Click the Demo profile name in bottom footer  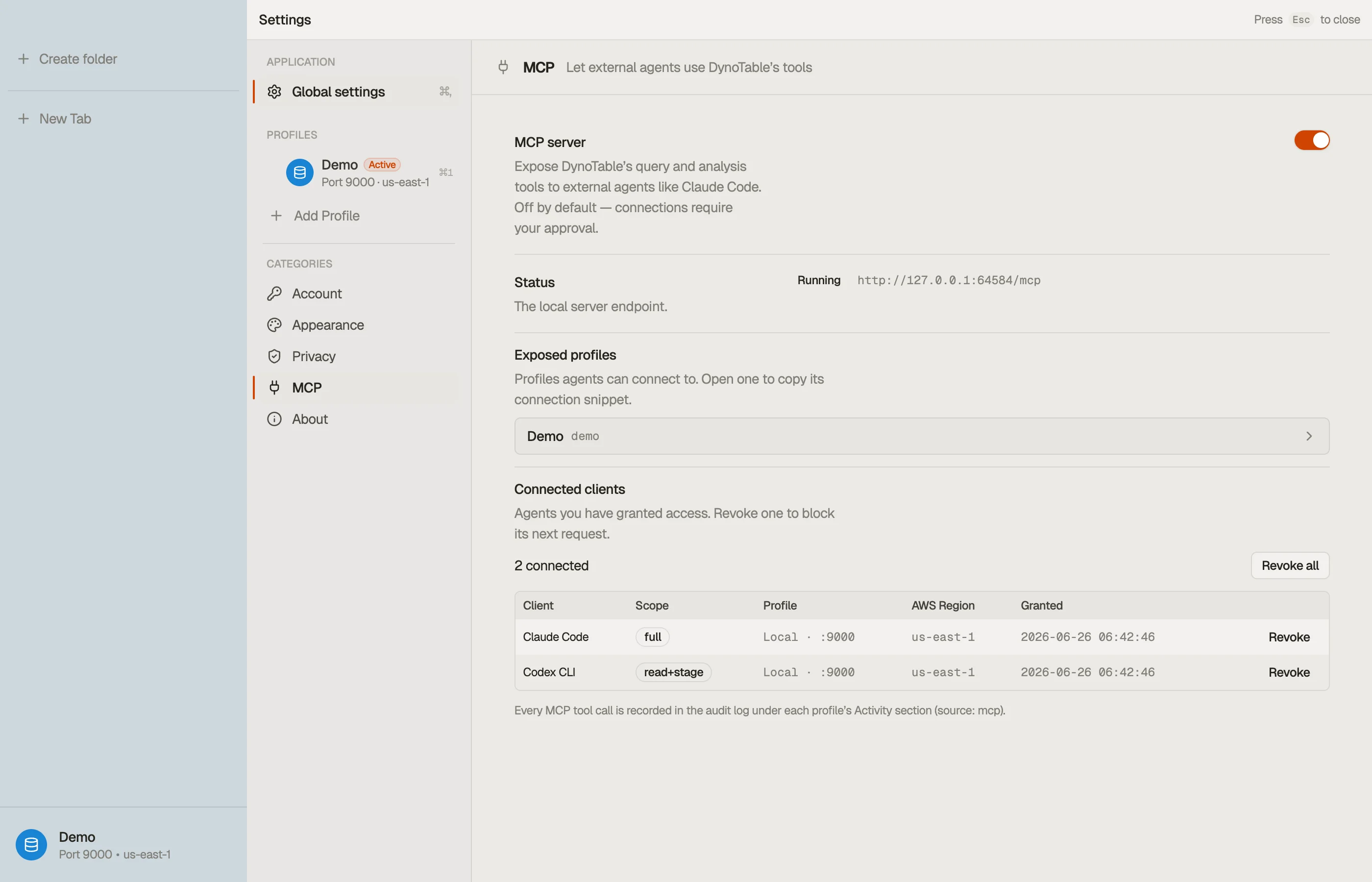click(77, 837)
